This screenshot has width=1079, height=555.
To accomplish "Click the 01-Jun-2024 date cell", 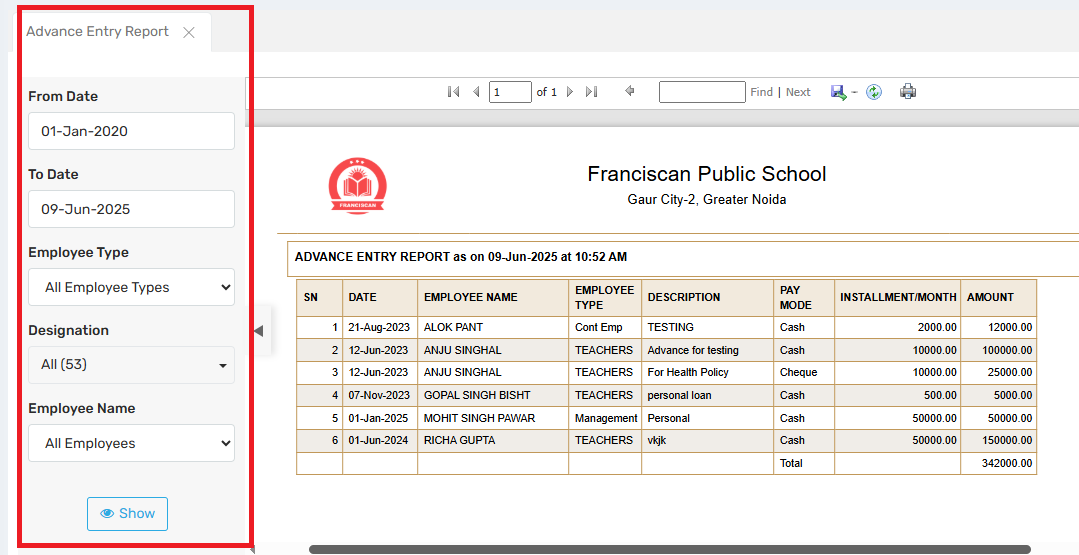I will 380,440.
